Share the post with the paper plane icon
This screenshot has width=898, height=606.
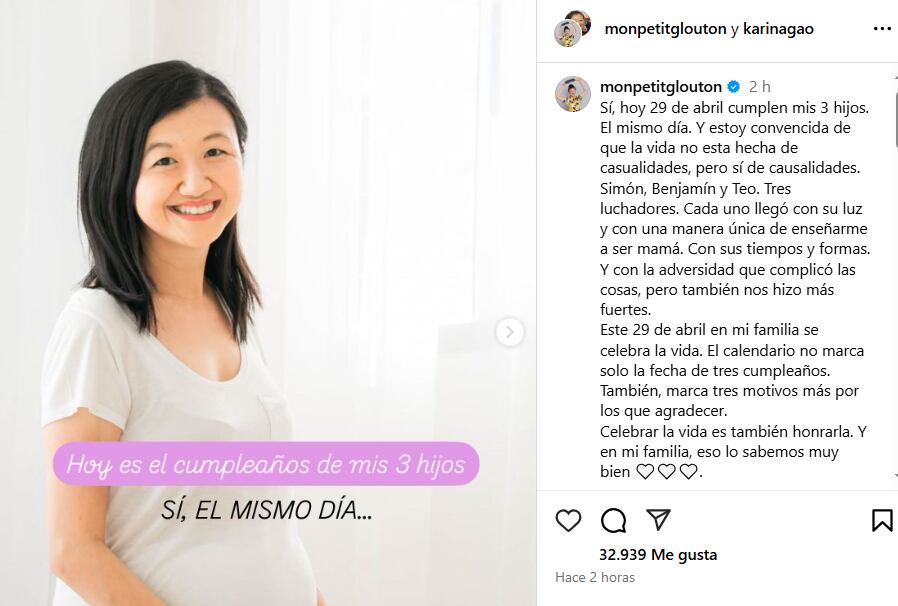click(x=658, y=519)
